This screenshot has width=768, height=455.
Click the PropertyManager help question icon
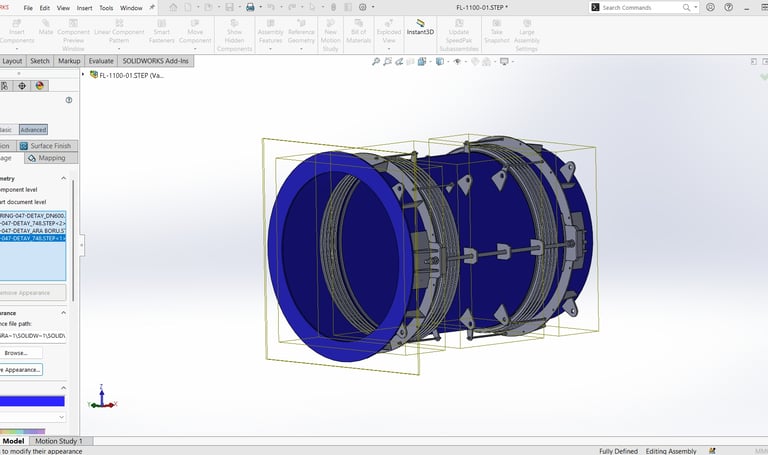(69, 100)
